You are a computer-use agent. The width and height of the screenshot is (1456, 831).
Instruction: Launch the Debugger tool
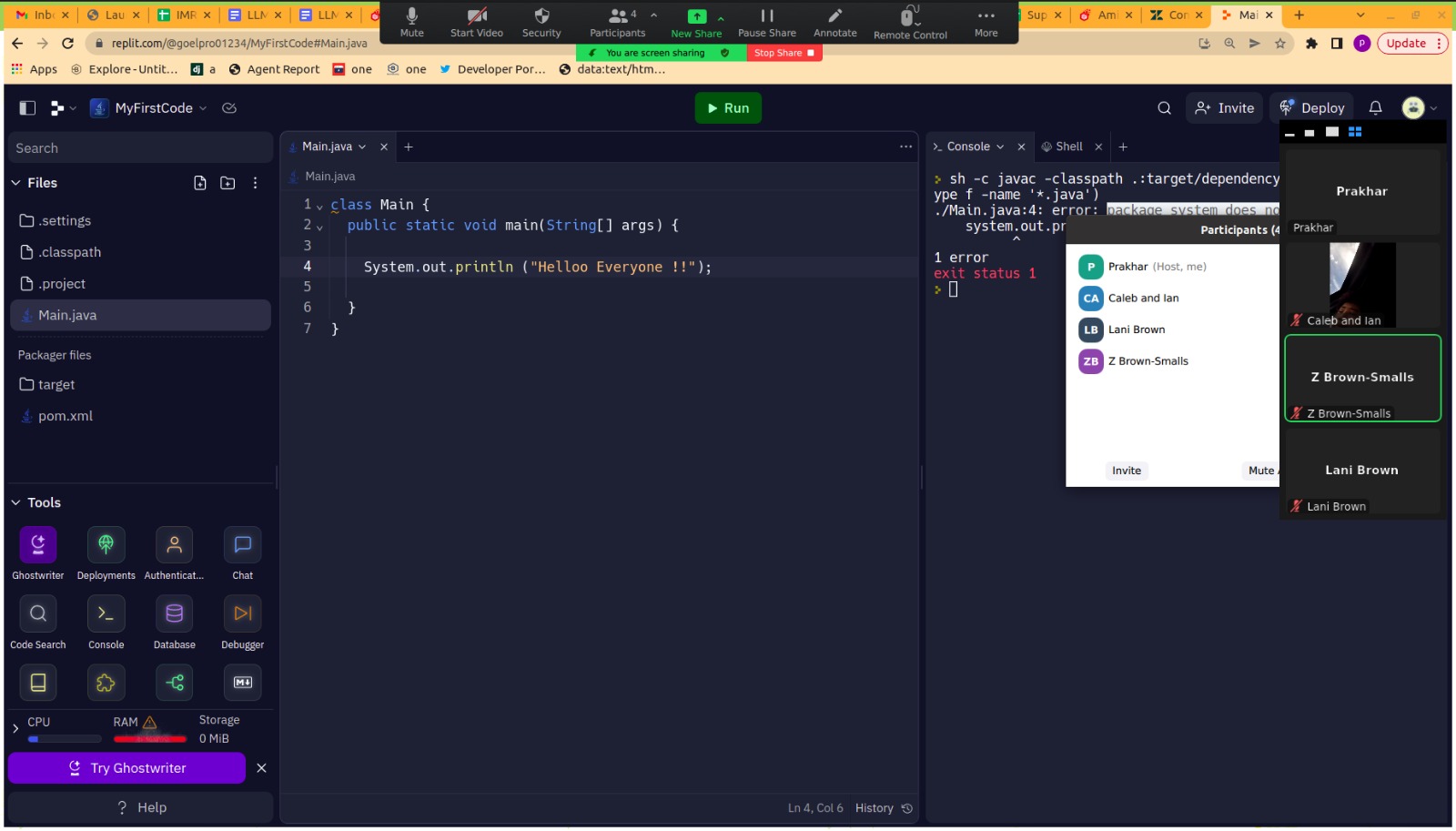242,614
